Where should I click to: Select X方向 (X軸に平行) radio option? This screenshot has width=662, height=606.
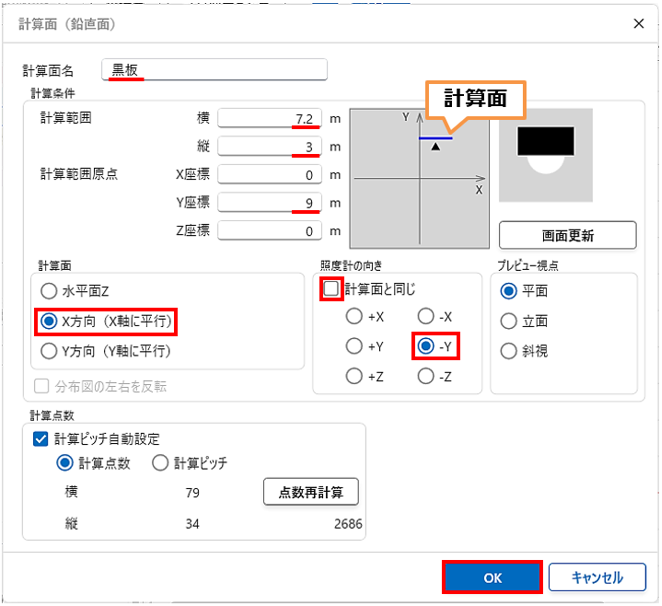[x=47, y=322]
